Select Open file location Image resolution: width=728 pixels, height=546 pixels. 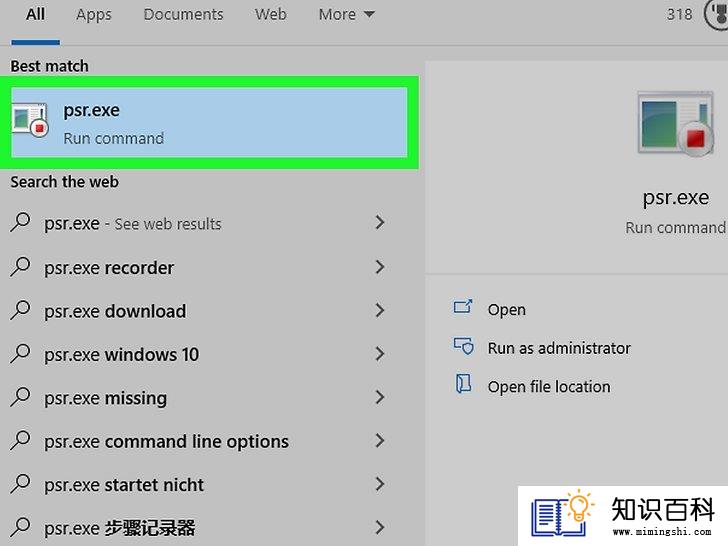coord(549,386)
